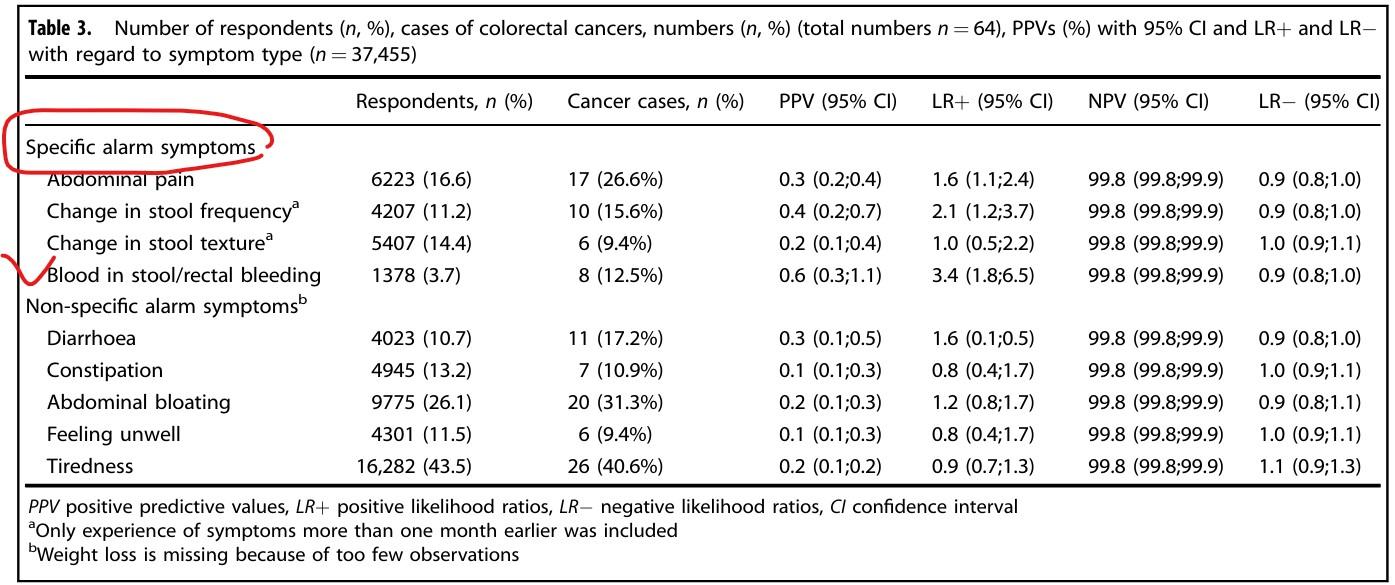Click the "Table 3." bold title label

pyautogui.click(x=61, y=29)
